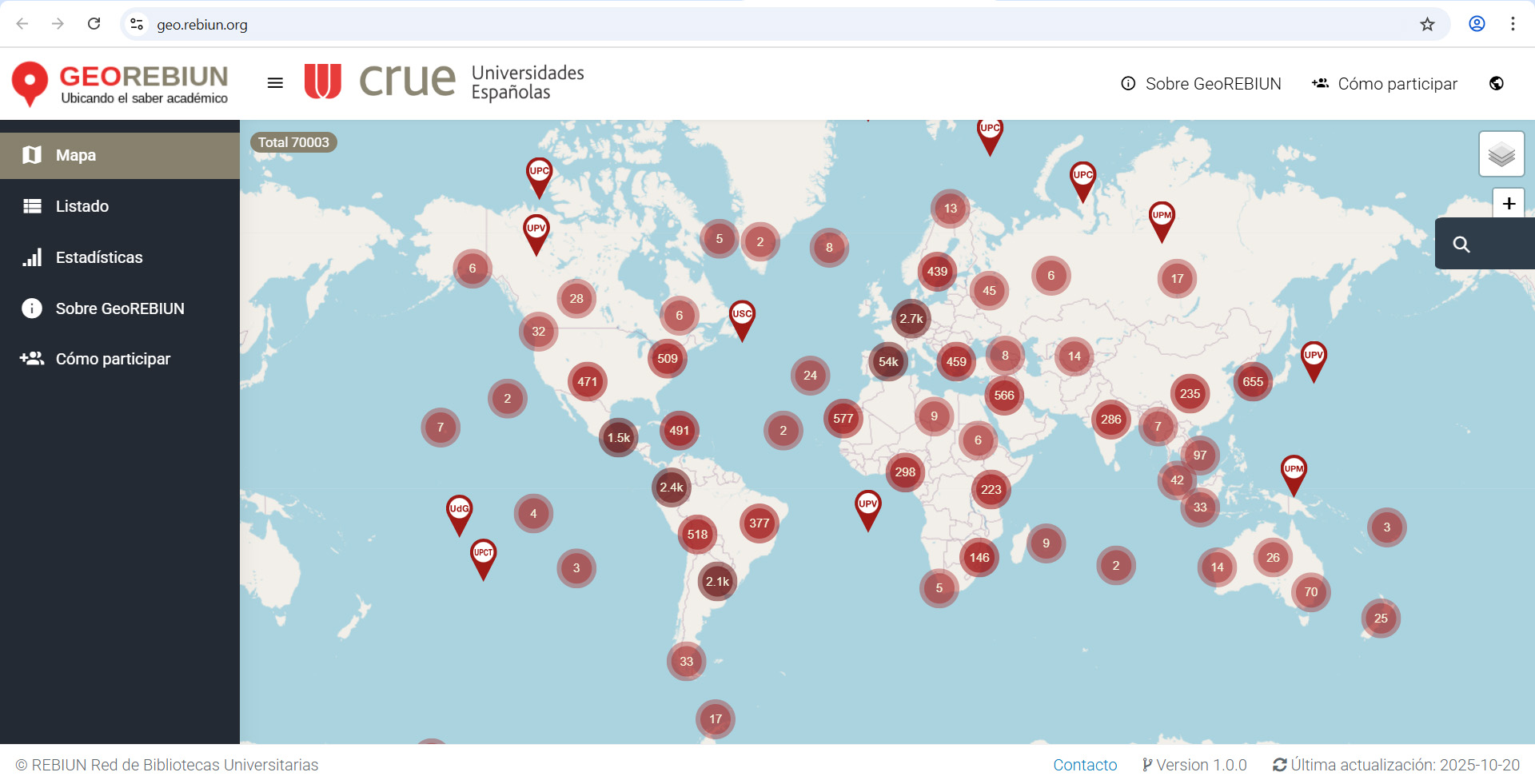Image resolution: width=1535 pixels, height=784 pixels.
Task: Click the USC map pin marker
Action: [742, 316]
